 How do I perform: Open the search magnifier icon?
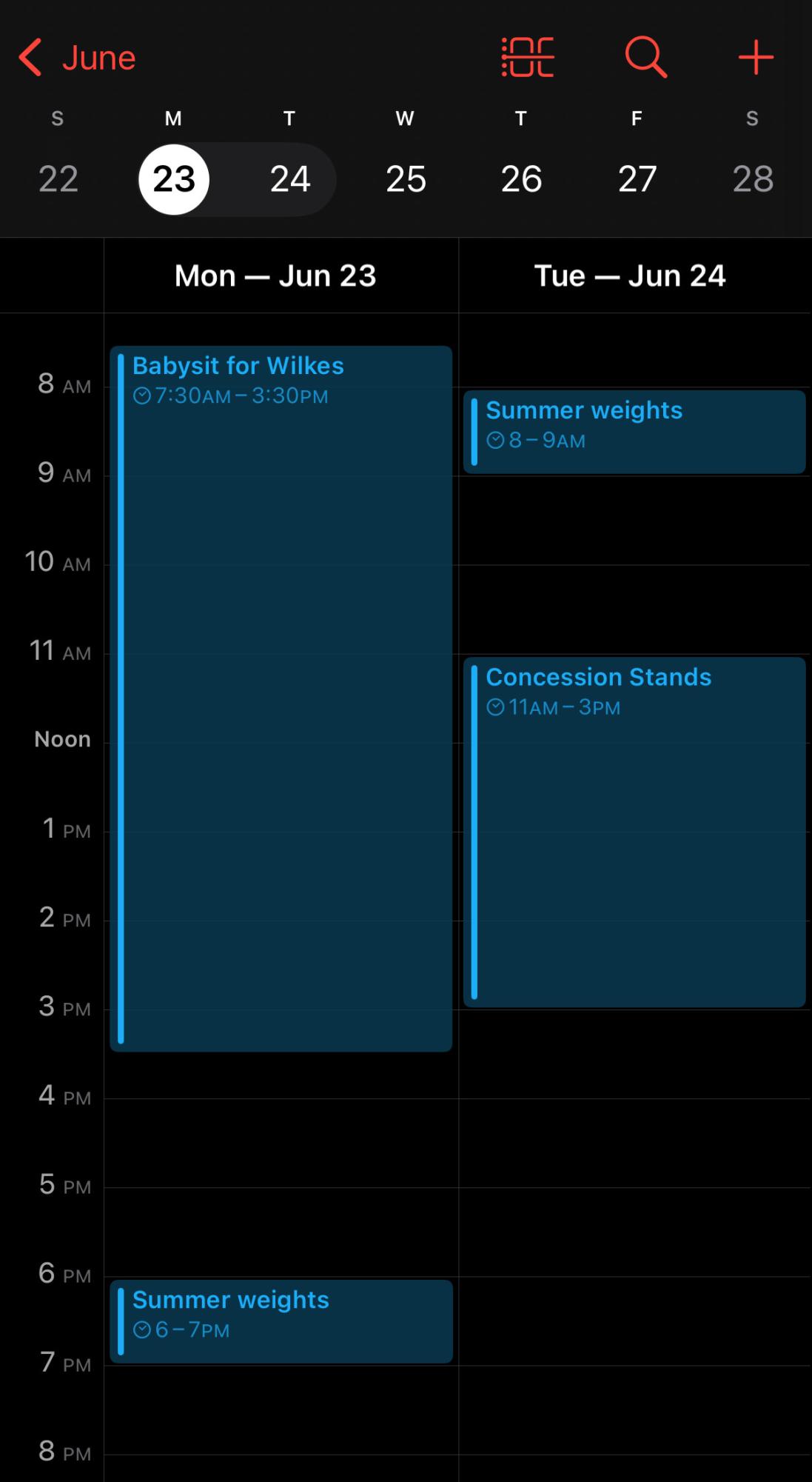point(646,57)
